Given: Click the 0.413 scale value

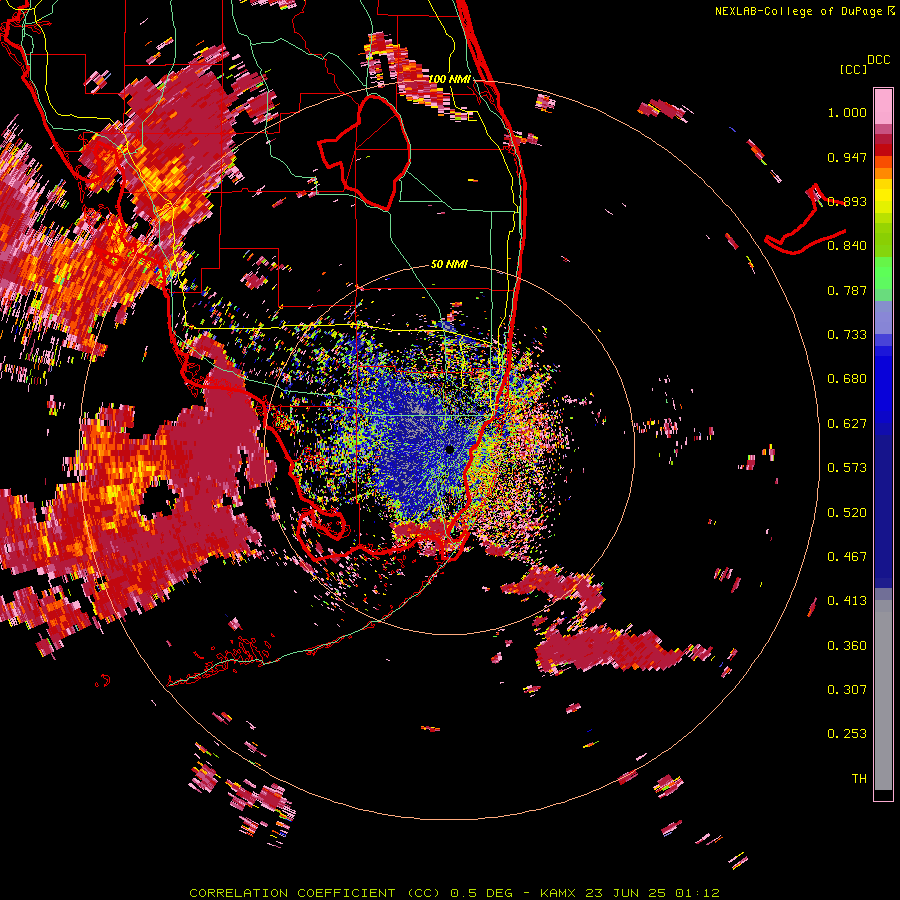Looking at the screenshot, I should tap(847, 601).
